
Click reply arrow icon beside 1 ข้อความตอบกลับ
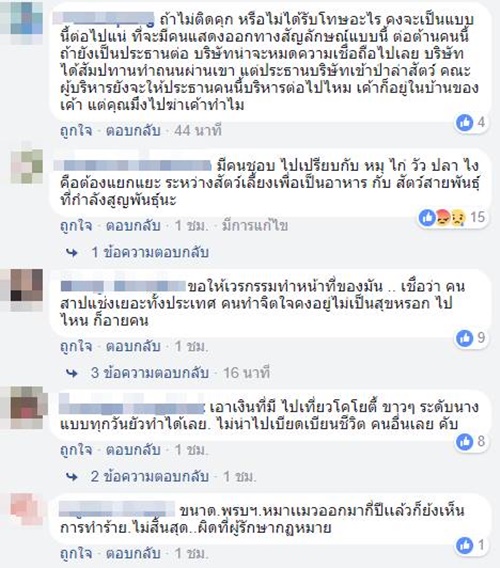pos(72,252)
